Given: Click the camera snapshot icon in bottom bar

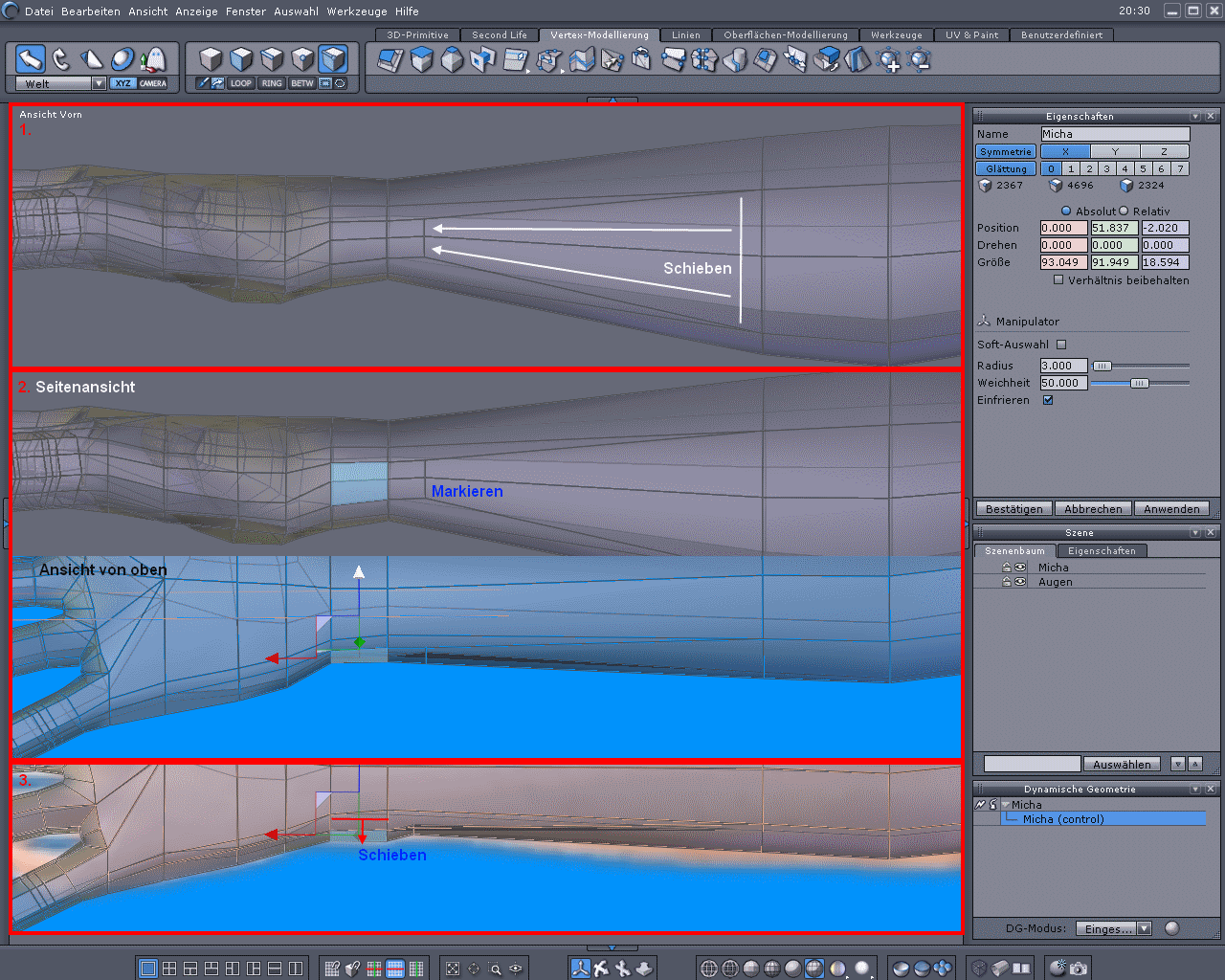Looking at the screenshot, I should (x=1079, y=969).
